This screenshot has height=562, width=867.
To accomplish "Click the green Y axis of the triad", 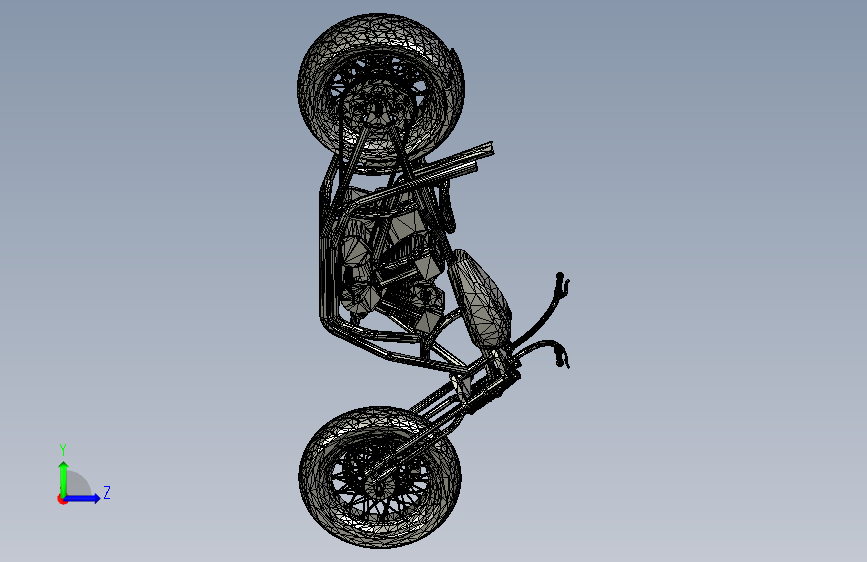I will point(64,479).
